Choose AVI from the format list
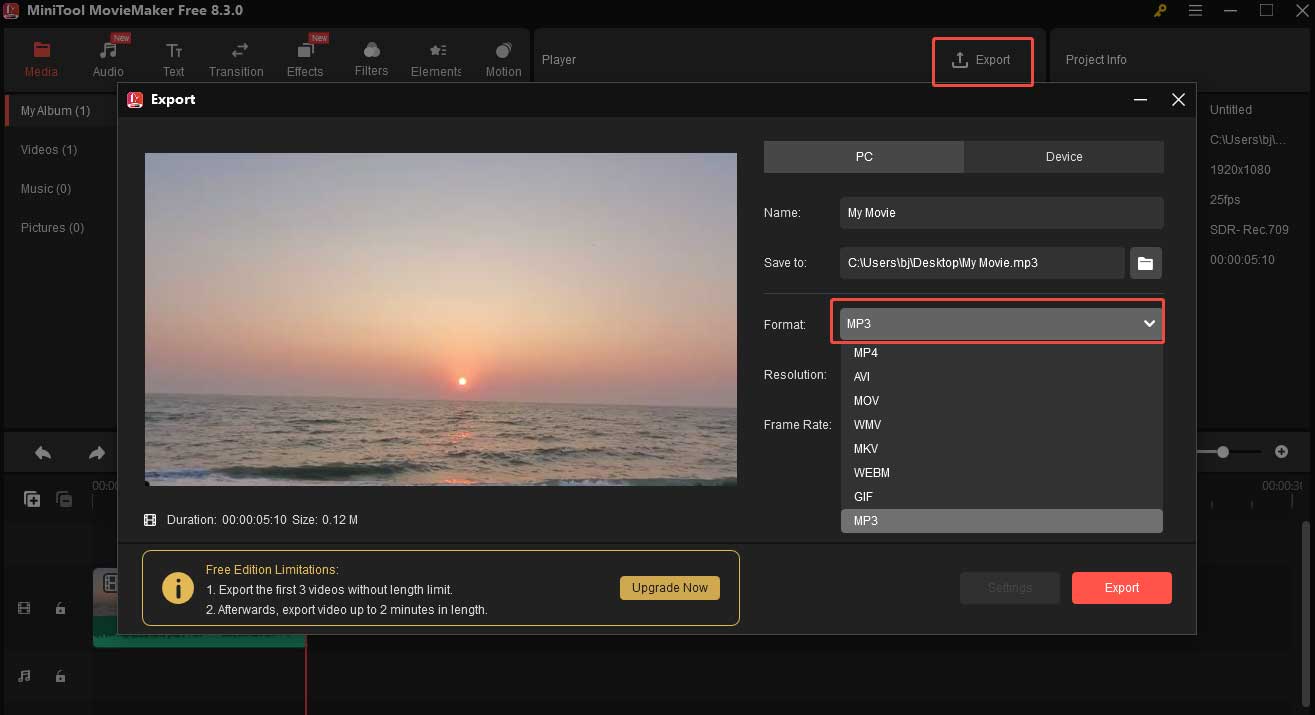Screen dimensions: 1315x715 (x=1002, y=377)
